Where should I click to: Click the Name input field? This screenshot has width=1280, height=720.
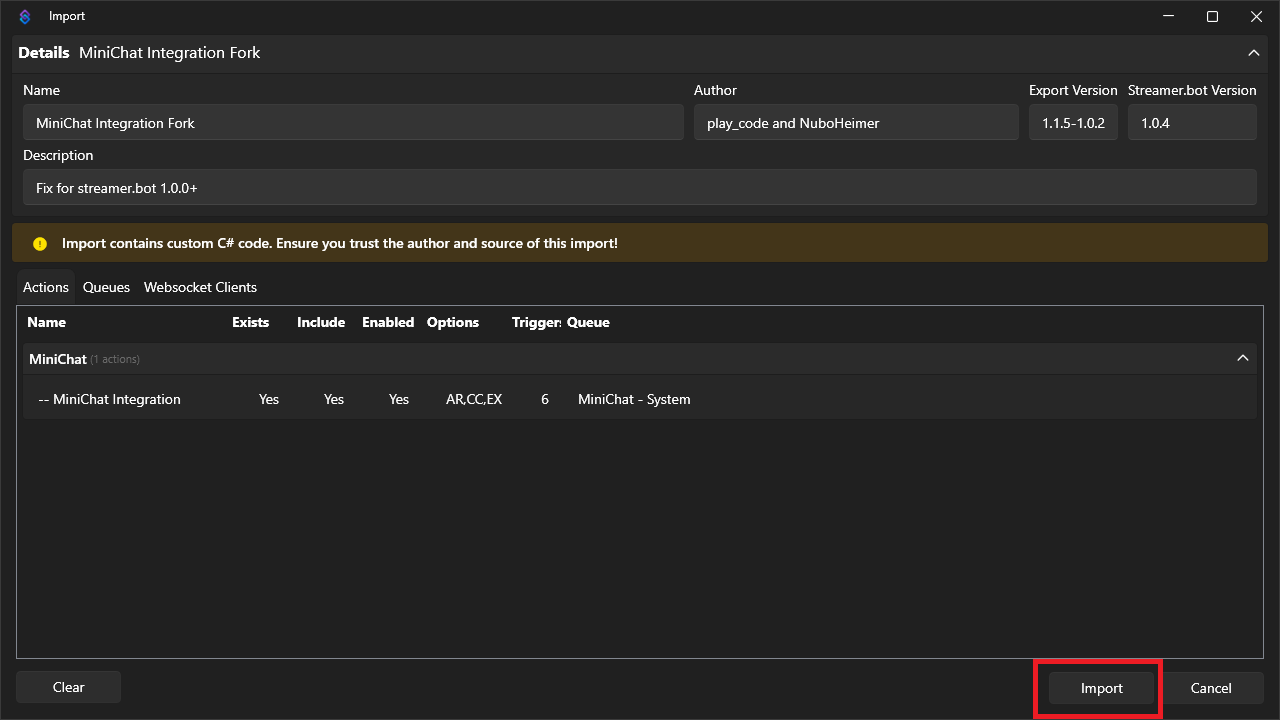click(353, 123)
